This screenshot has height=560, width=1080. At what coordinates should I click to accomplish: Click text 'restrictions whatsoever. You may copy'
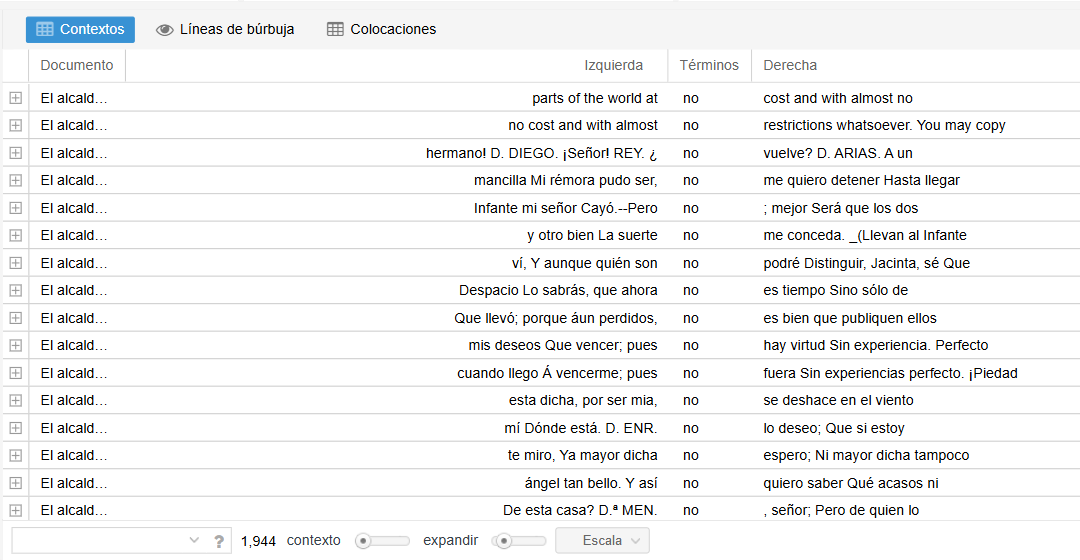click(x=884, y=125)
